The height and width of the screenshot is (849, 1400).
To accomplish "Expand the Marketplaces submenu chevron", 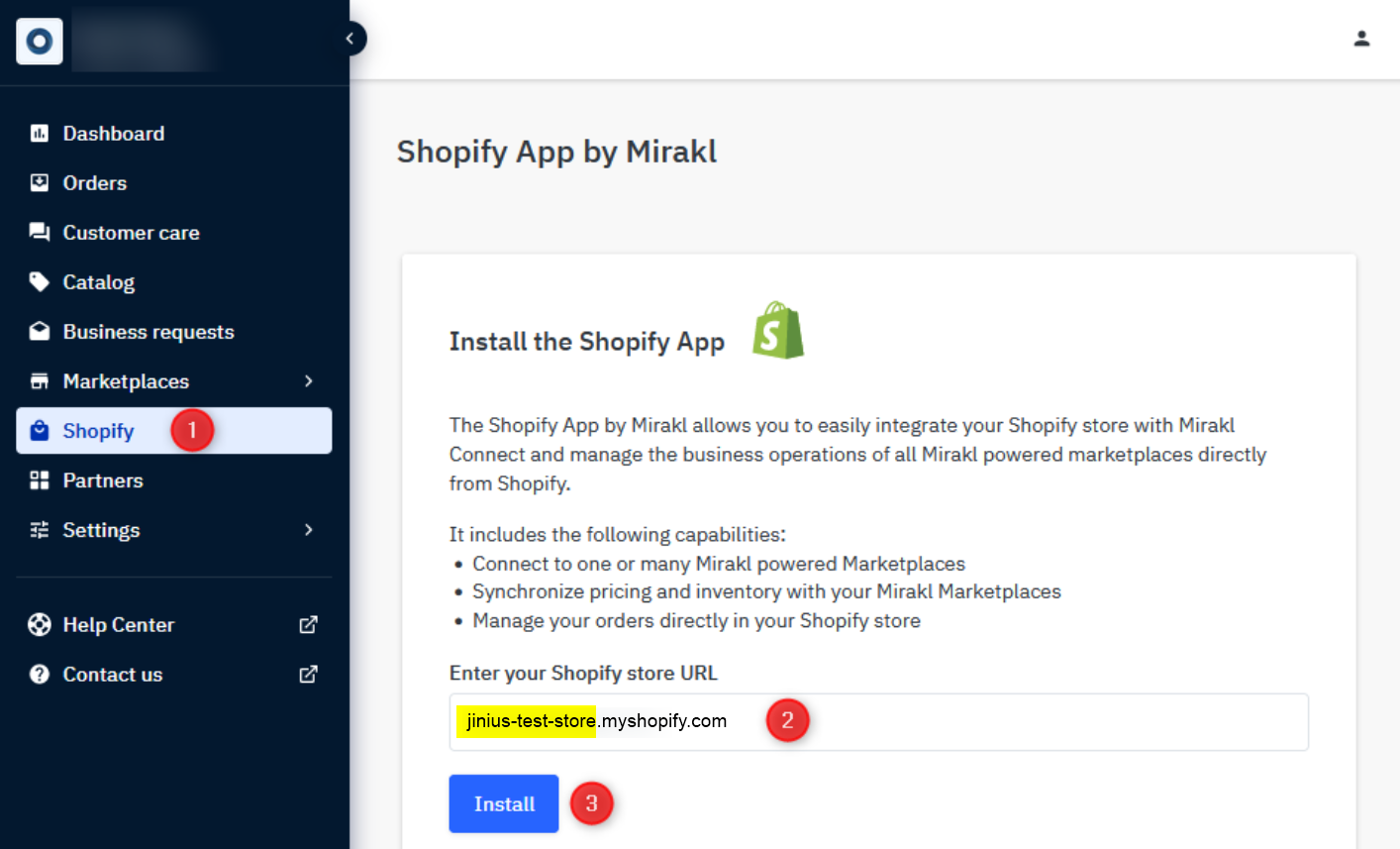I will tap(308, 380).
